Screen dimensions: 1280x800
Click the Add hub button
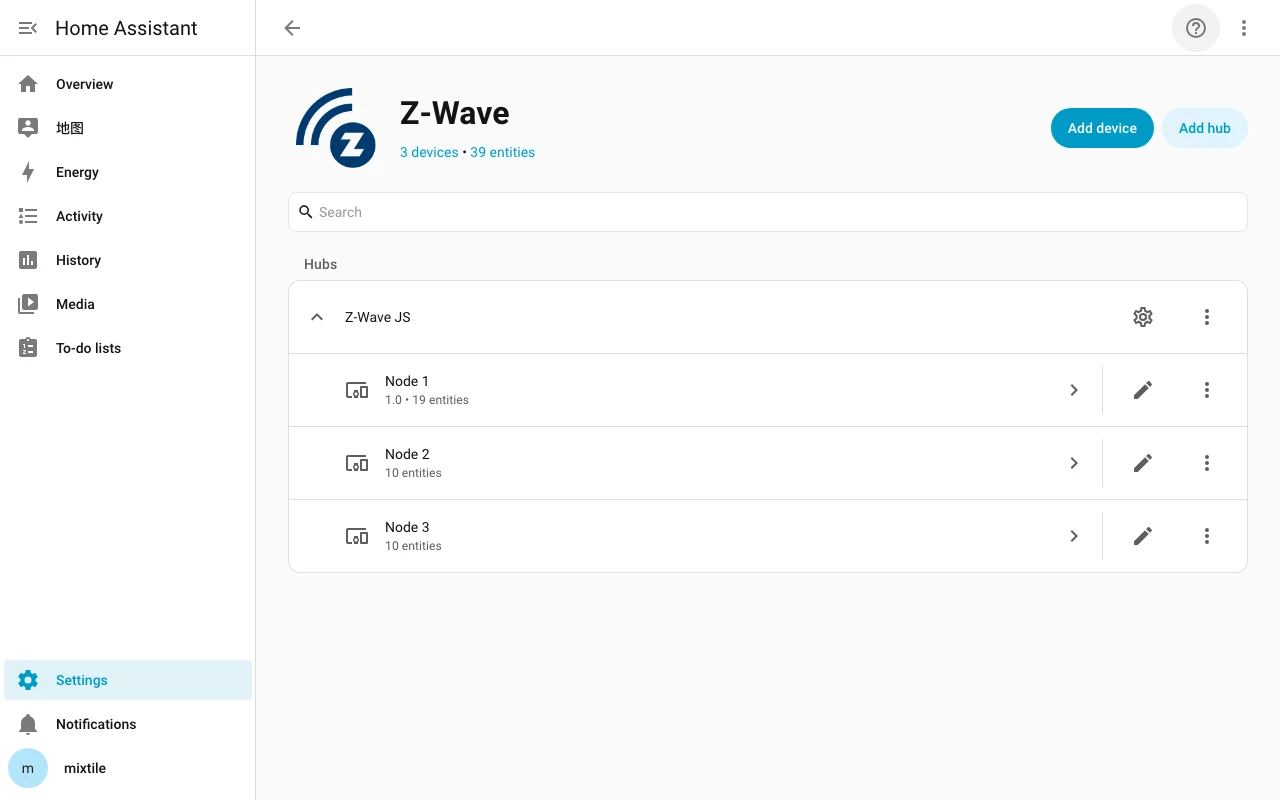coord(1205,128)
